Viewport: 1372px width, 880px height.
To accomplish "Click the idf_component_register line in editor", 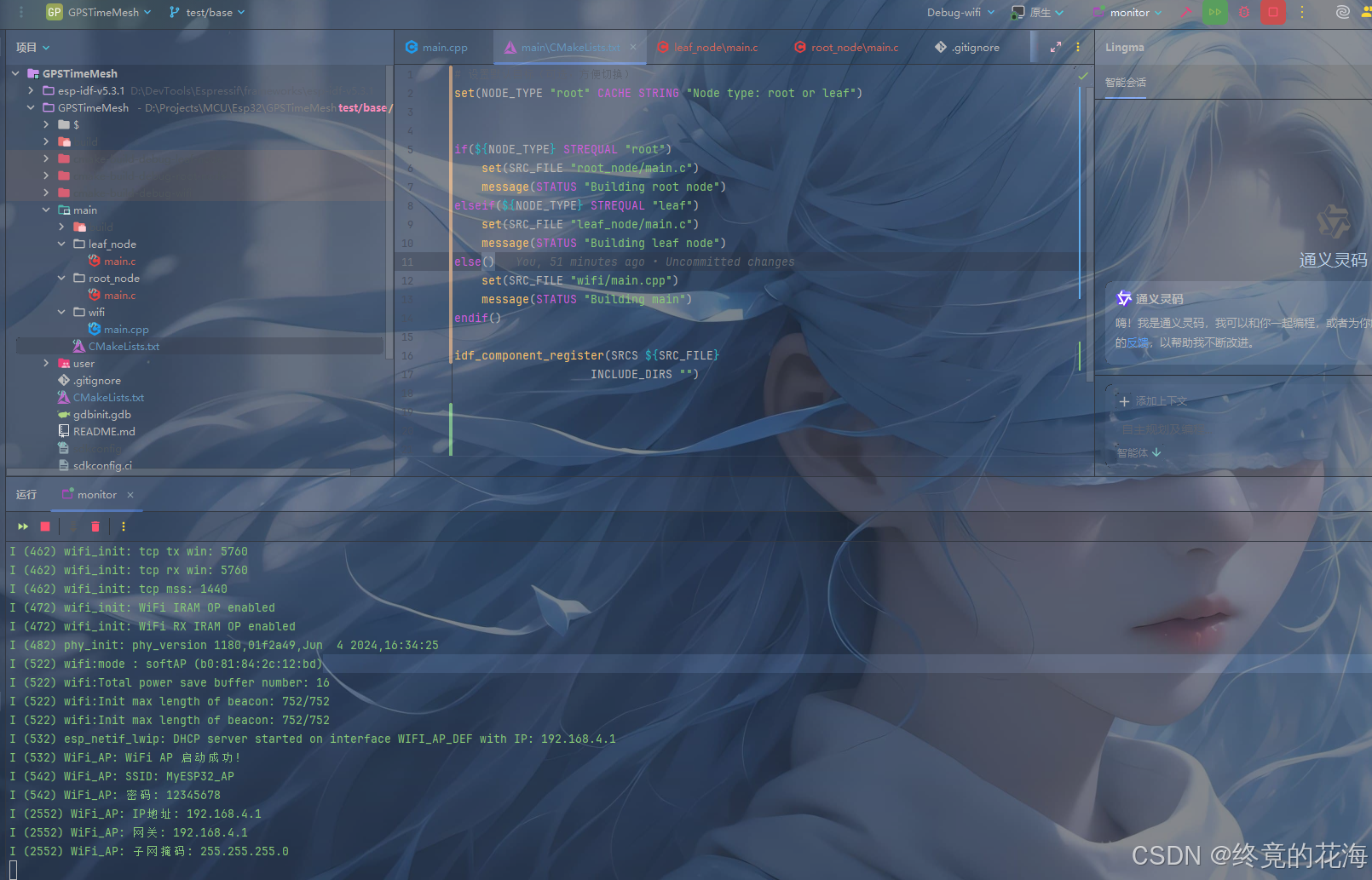I will (586, 355).
